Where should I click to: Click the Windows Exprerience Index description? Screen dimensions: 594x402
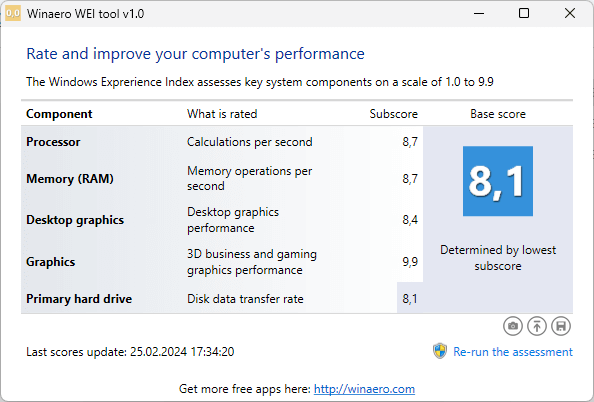point(259,82)
